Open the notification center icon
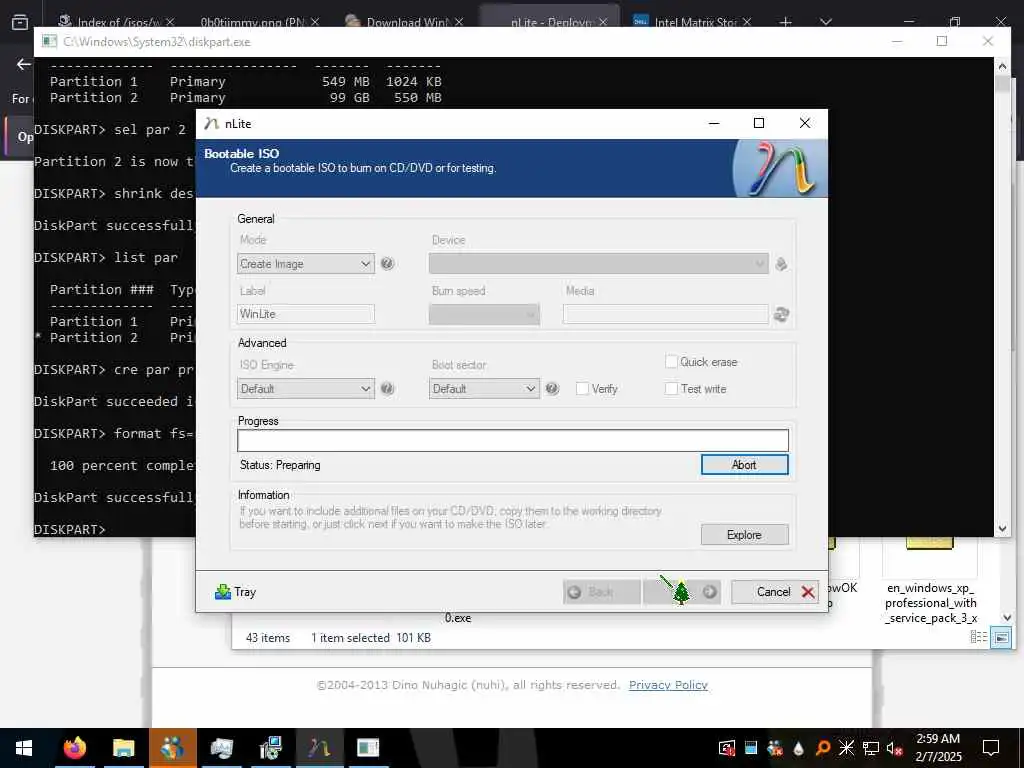Screen dimensions: 1024x768 tap(991, 748)
